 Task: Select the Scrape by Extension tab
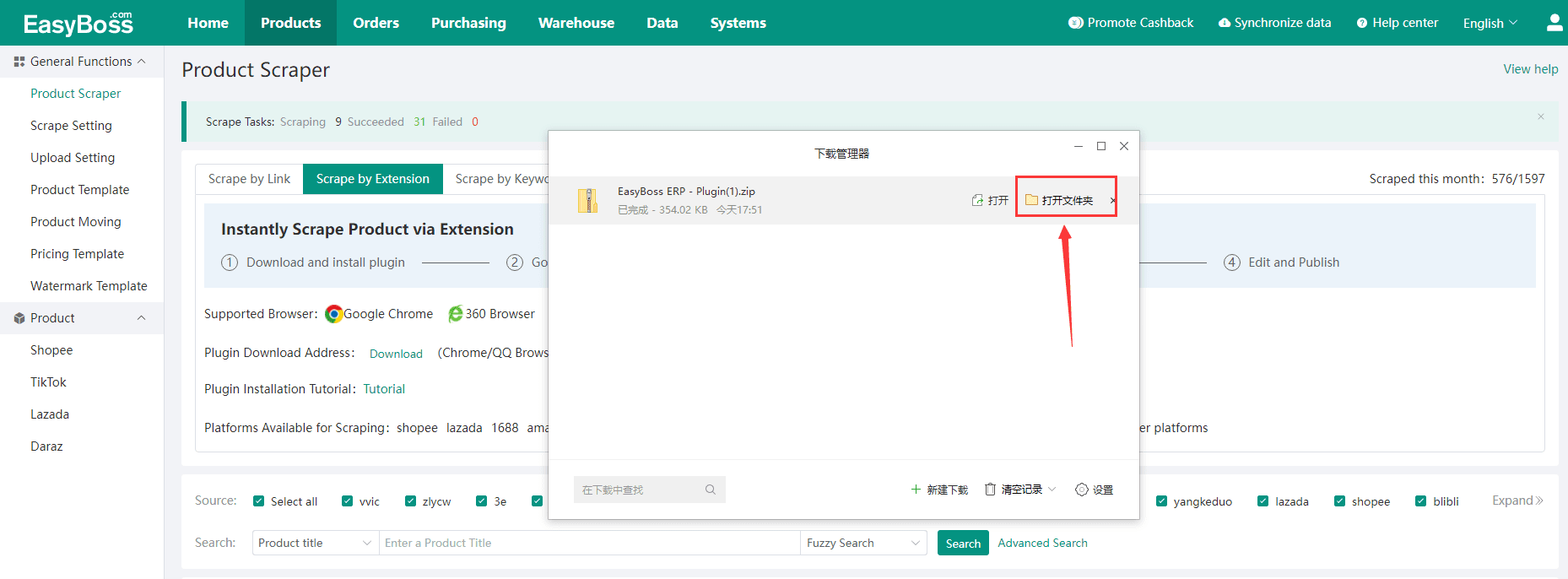click(373, 179)
